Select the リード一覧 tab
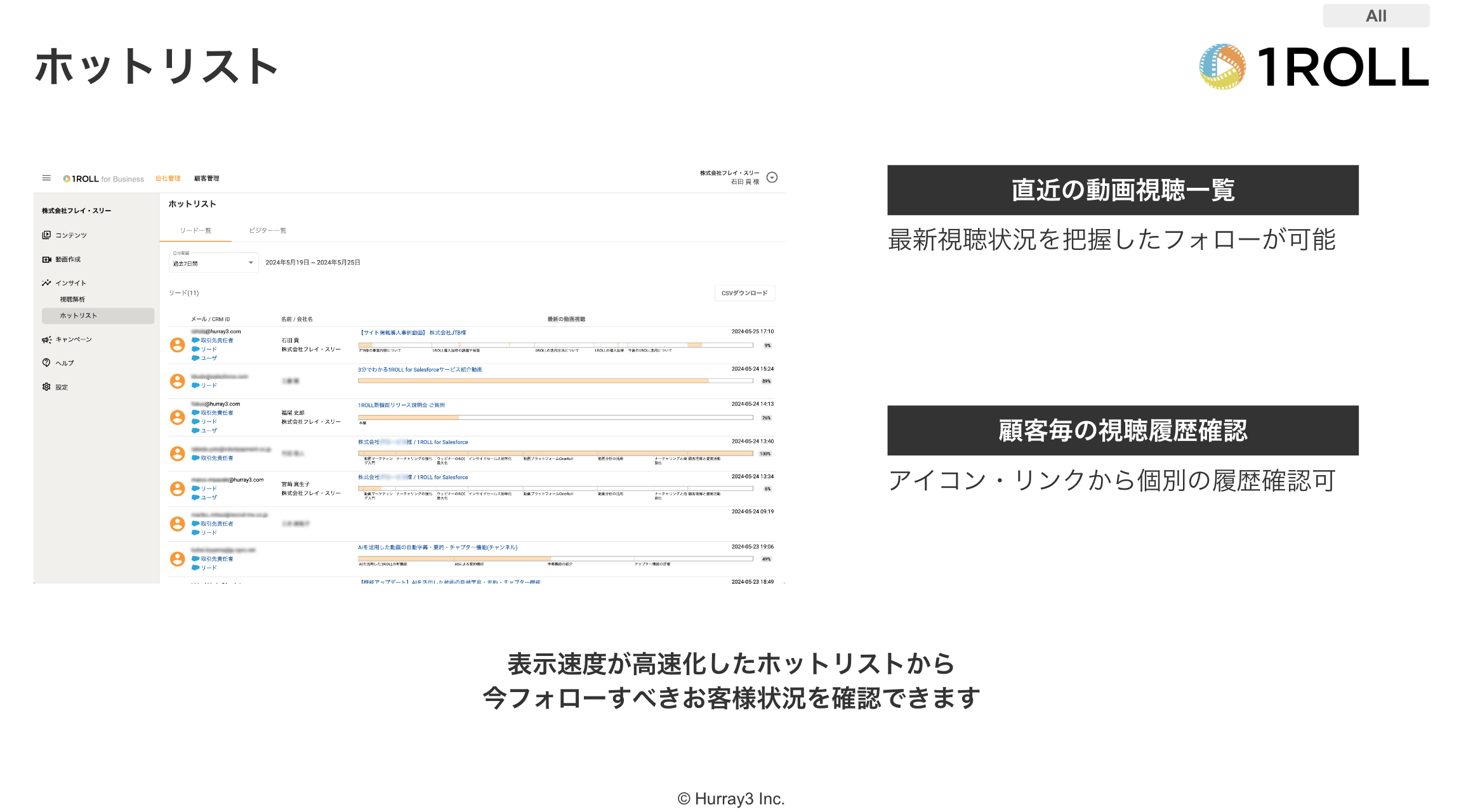This screenshot has width=1466, height=812. pyautogui.click(x=195, y=230)
